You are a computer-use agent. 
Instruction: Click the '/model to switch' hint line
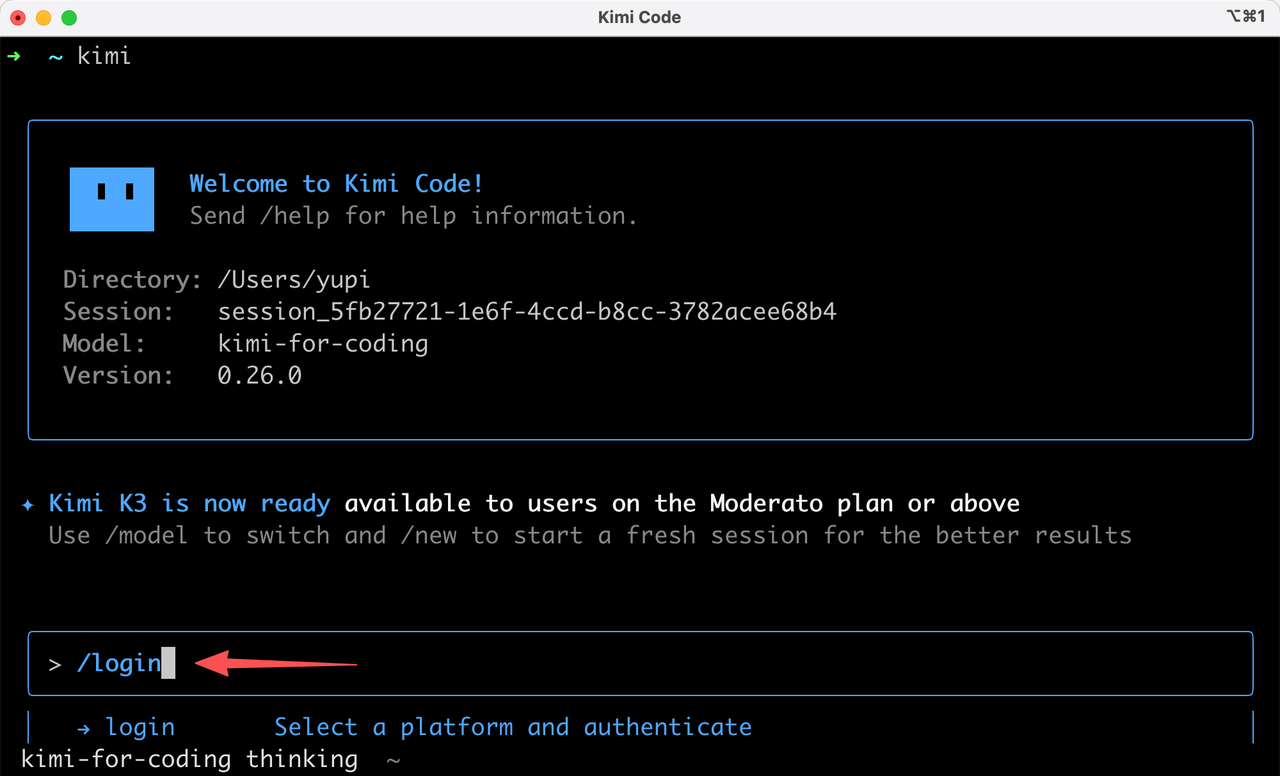coord(590,535)
